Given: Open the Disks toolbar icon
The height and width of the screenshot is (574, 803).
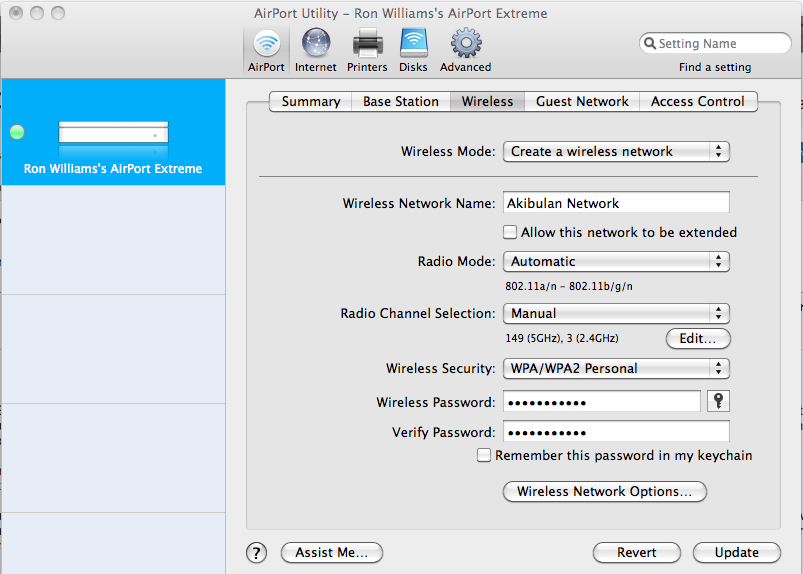Looking at the screenshot, I should (x=413, y=51).
